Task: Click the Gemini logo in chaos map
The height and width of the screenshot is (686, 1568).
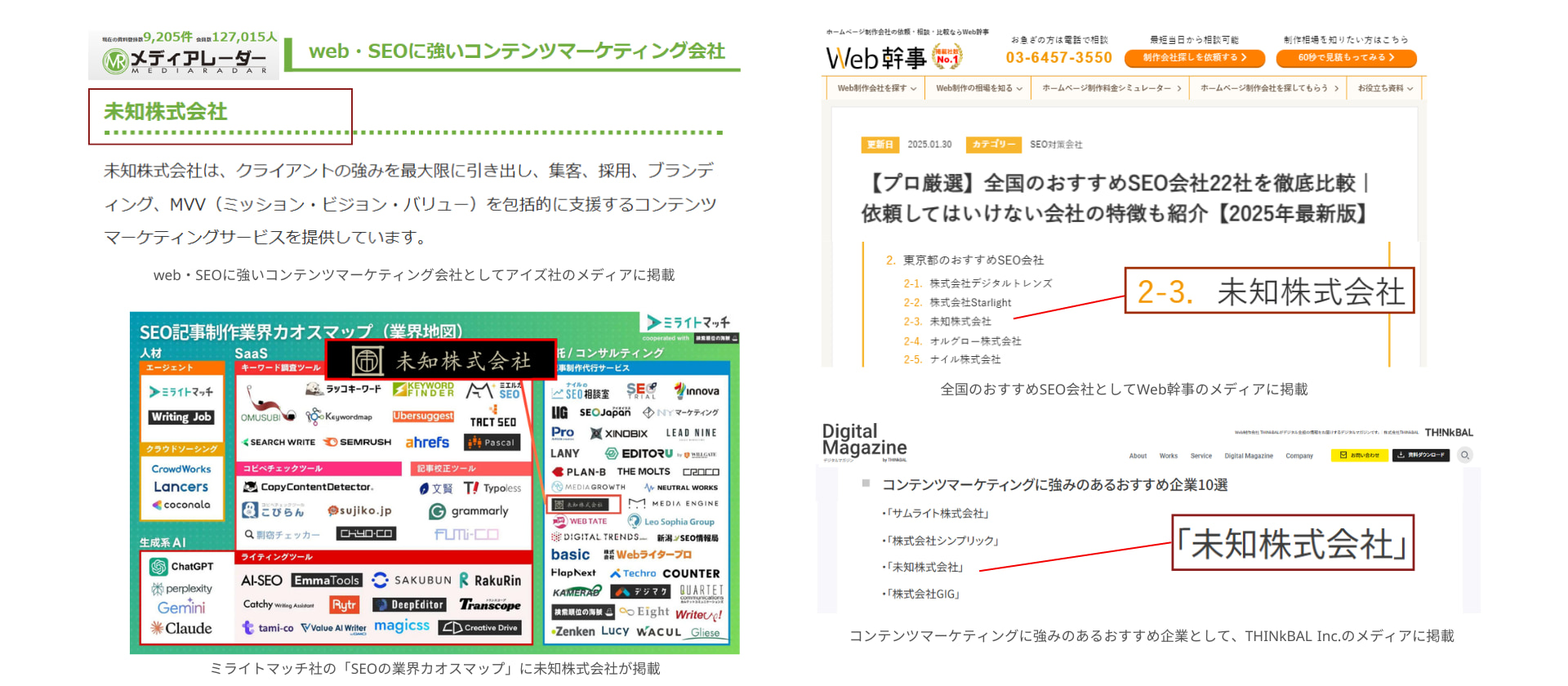Action: pos(181,607)
